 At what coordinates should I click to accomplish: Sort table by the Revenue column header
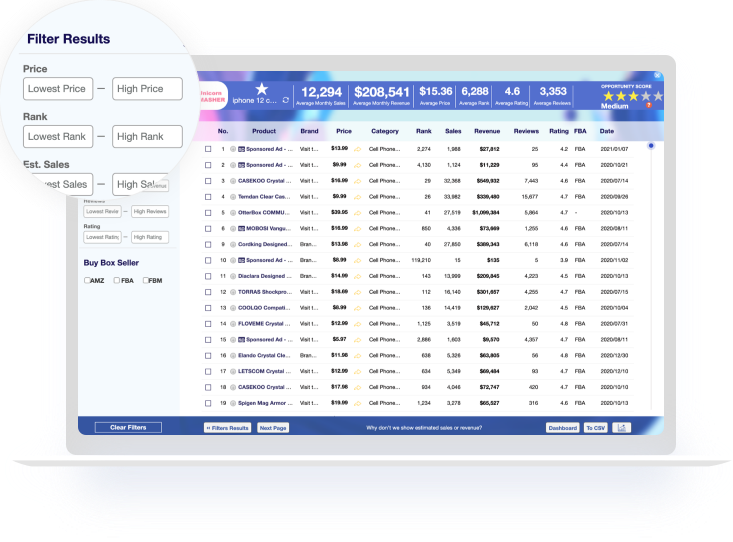click(487, 131)
